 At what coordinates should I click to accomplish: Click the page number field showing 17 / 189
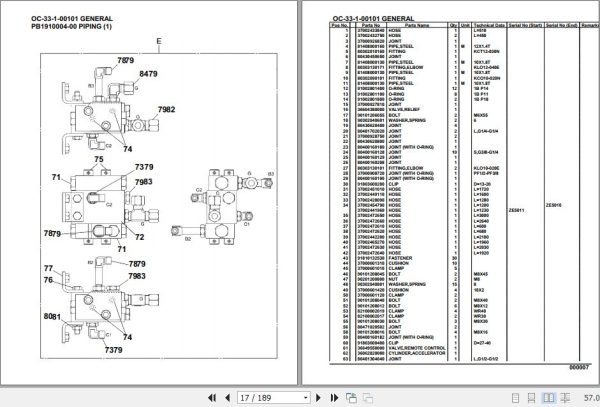click(x=269, y=398)
